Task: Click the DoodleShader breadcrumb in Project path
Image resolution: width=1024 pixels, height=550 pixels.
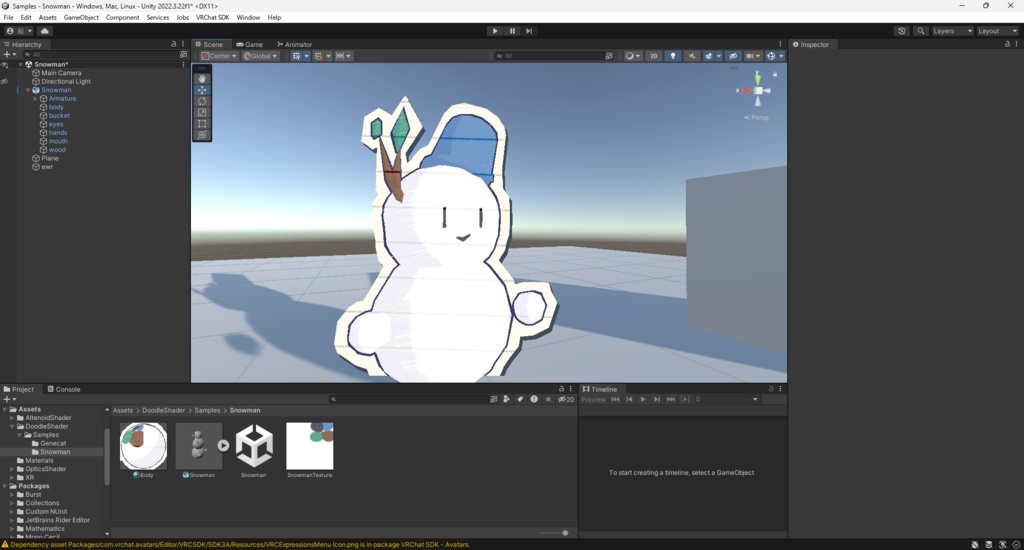Action: click(x=163, y=410)
